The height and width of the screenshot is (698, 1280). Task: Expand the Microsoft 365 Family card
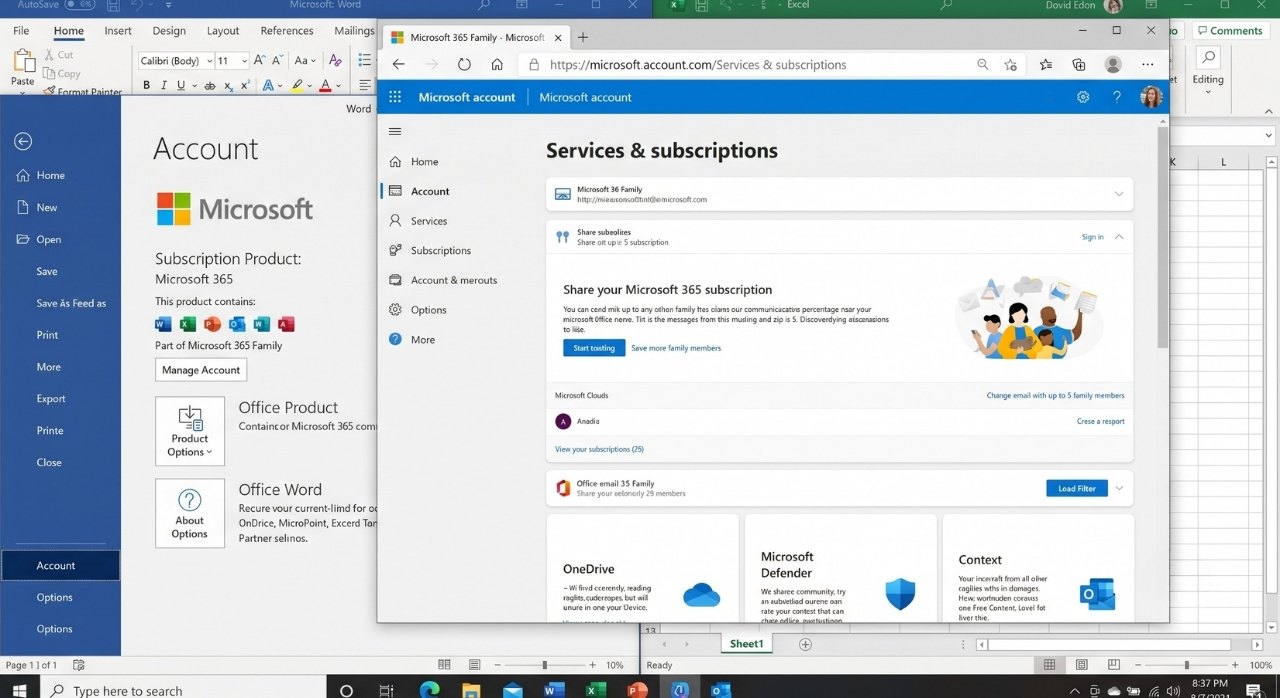coord(1119,194)
